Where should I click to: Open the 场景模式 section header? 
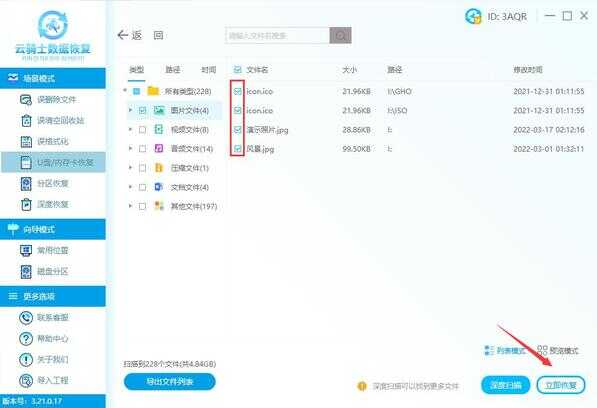coord(53,78)
